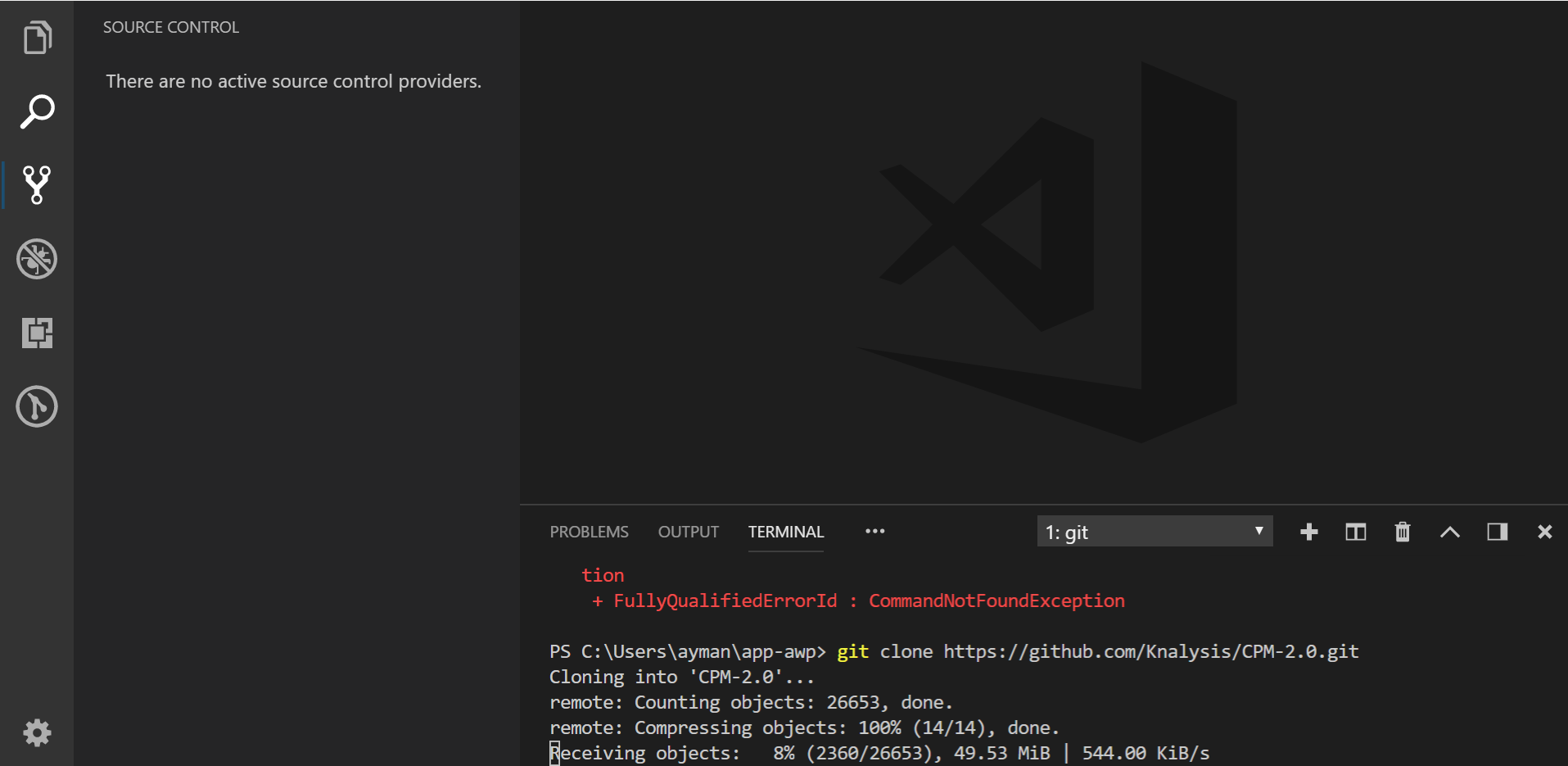
Task: Click the timeline clock icon in activity bar
Action: pyautogui.click(x=36, y=406)
